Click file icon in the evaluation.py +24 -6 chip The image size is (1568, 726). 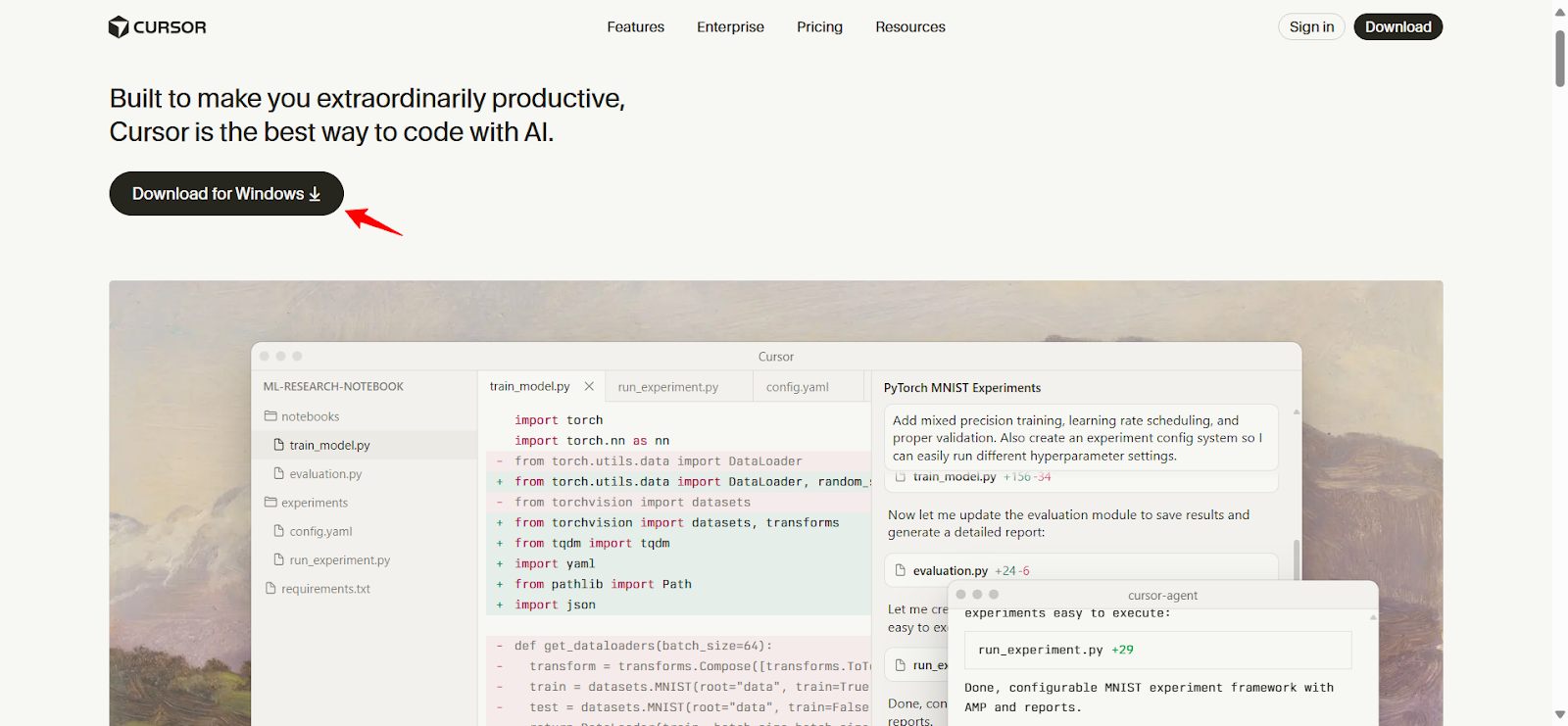[x=901, y=570]
